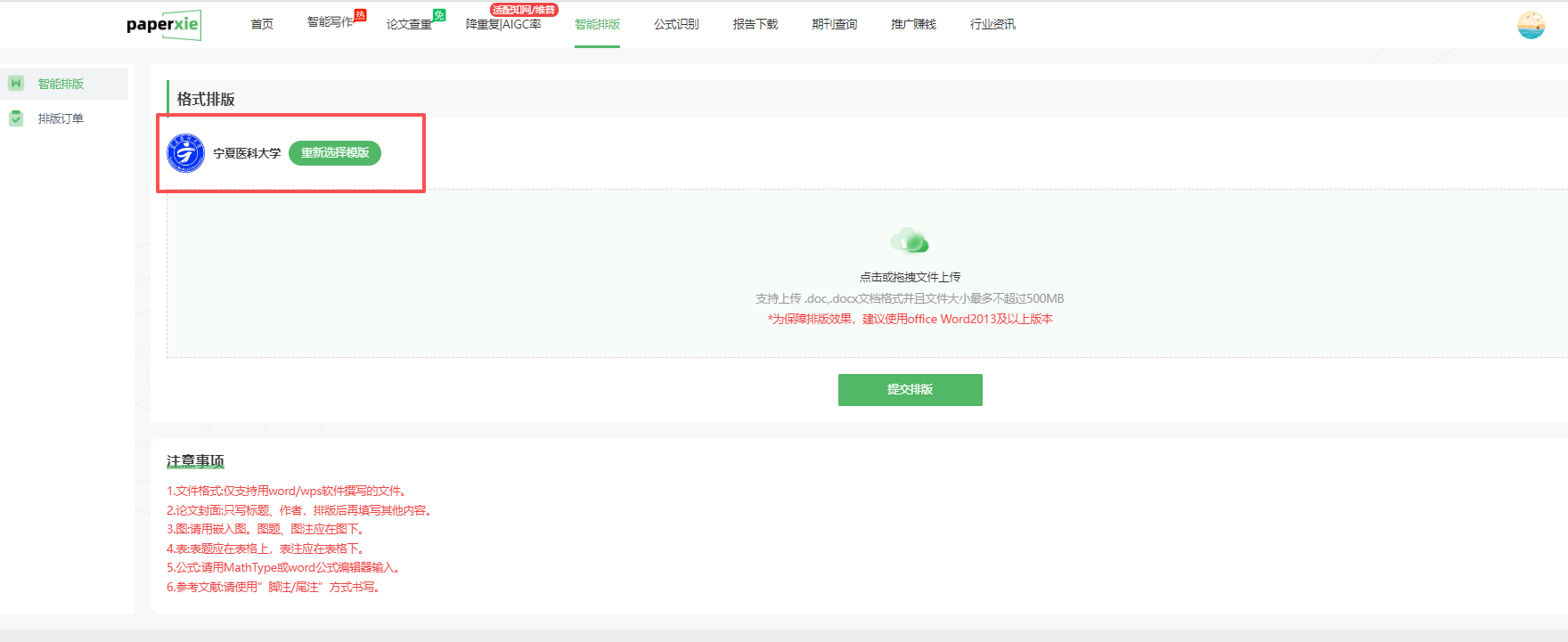Click the 排版订单 clipboard icon
The height and width of the screenshot is (642, 1568).
tap(16, 118)
